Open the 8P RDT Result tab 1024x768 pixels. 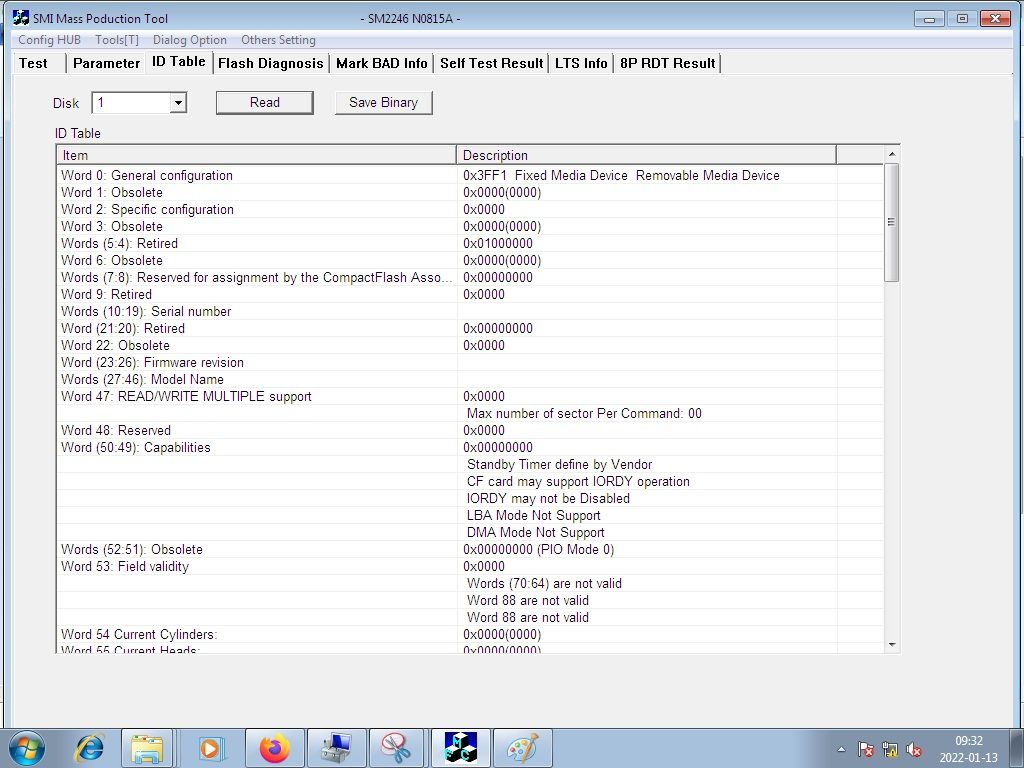pos(667,63)
